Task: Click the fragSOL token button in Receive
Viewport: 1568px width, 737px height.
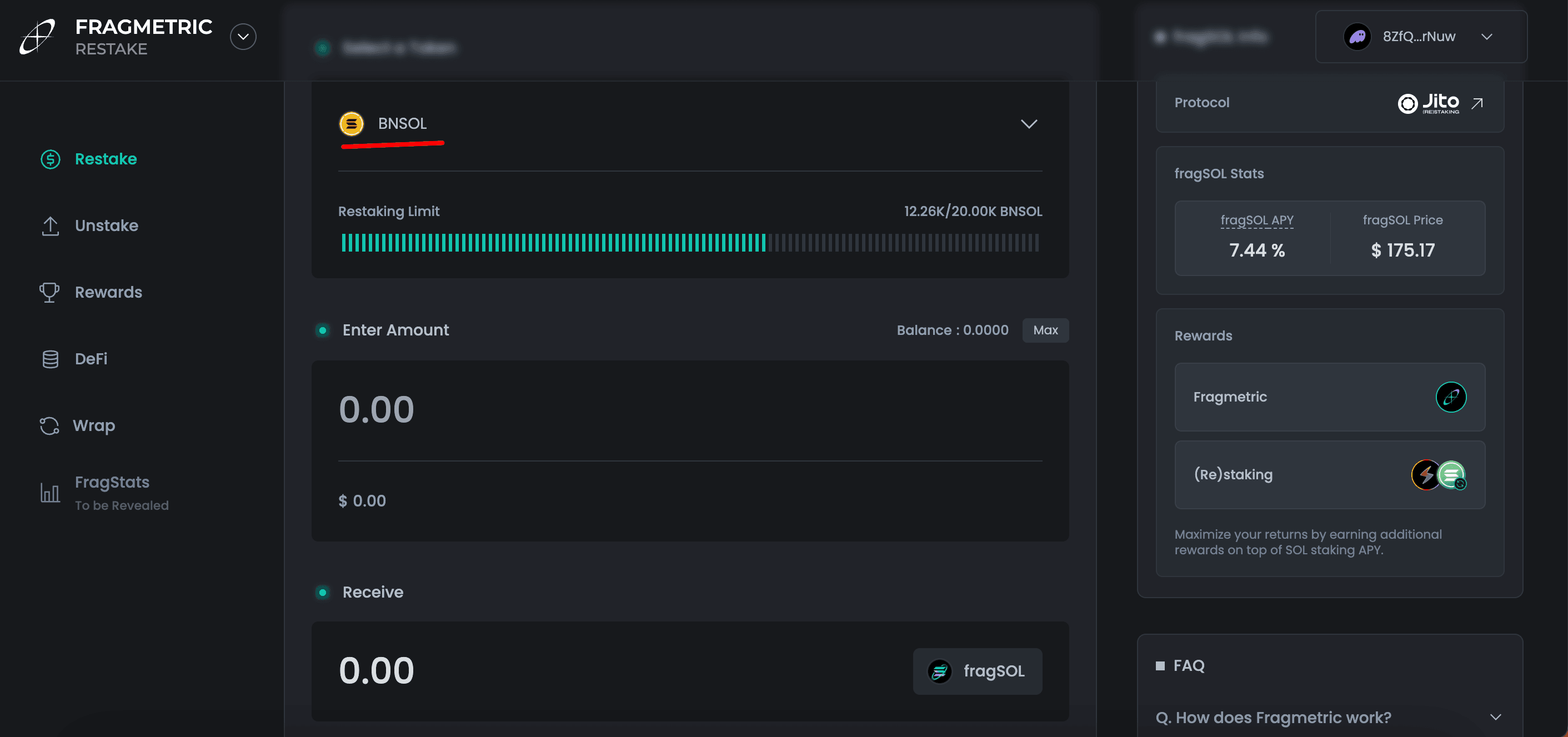Action: click(x=977, y=671)
